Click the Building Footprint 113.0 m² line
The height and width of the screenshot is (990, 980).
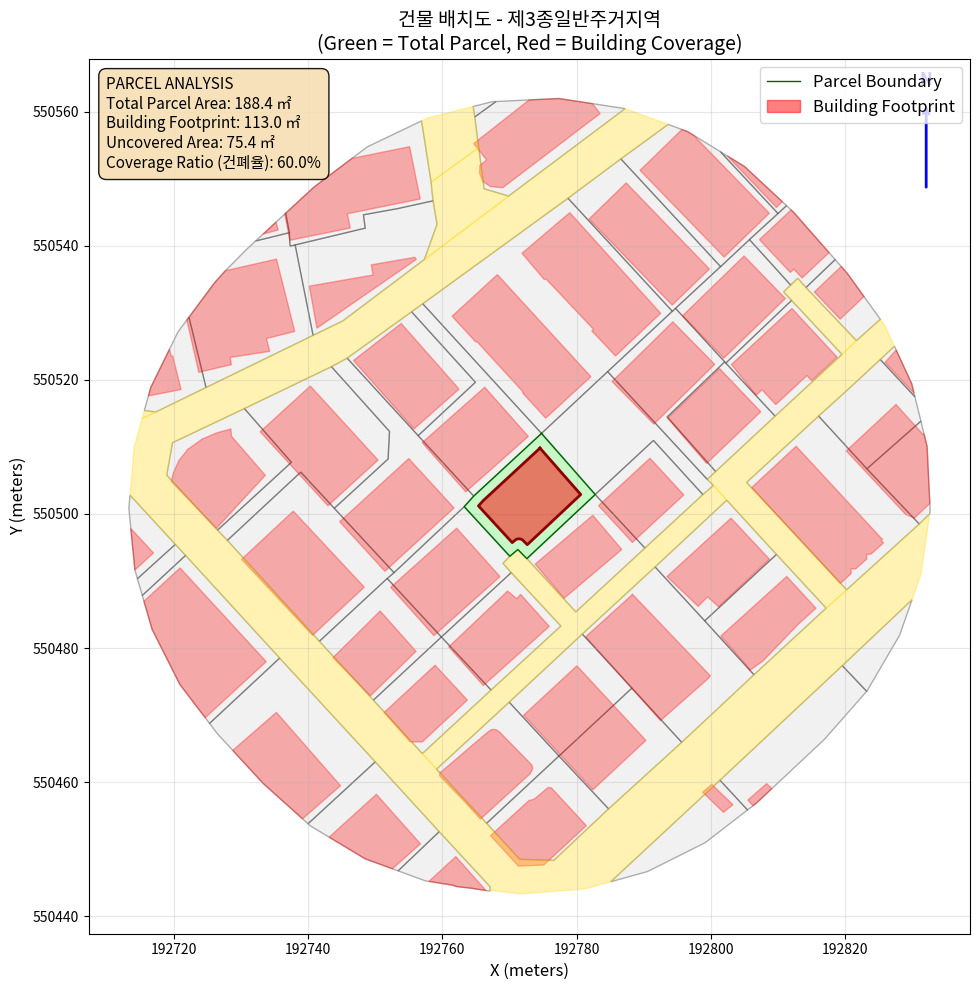click(203, 123)
